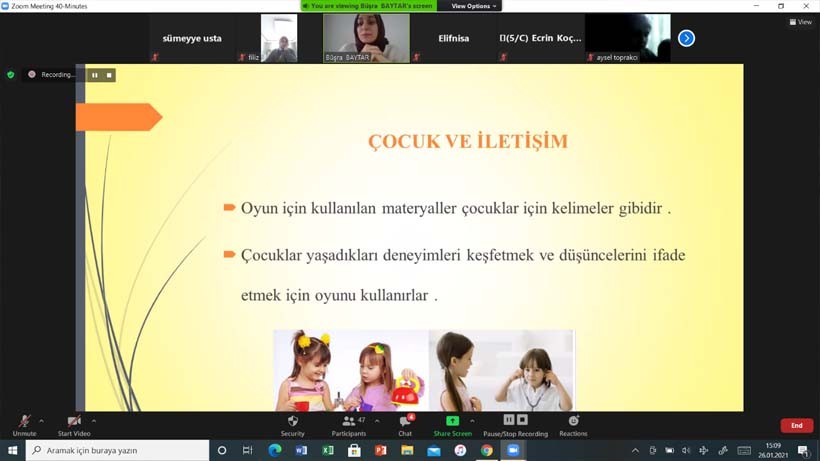Open Mail app from taskbar
Screen dimensions: 820x461
[x=434, y=450]
